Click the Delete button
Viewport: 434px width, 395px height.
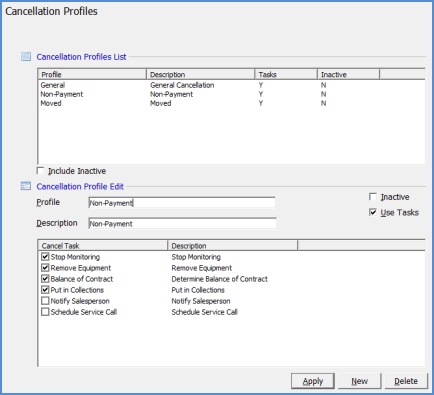[x=406, y=381]
